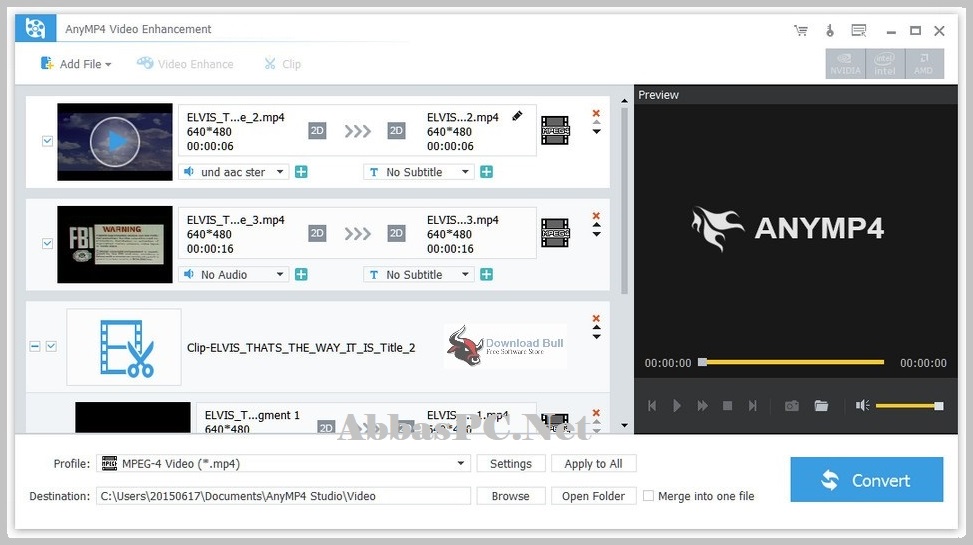Move ELVIS_T...e_3.mp4 up in list

coord(596,225)
